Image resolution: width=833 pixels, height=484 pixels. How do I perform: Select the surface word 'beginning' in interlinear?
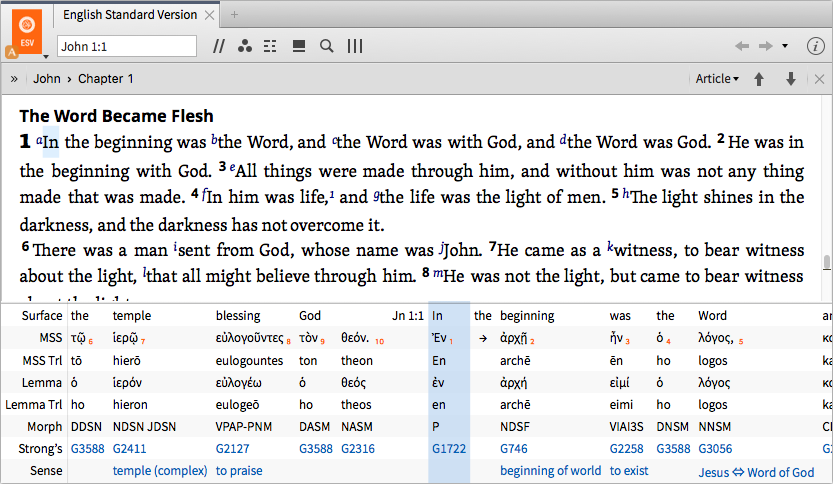[x=527, y=316]
